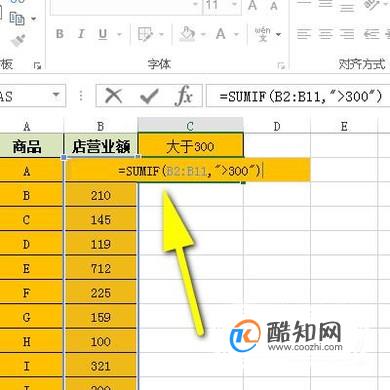
Task: Click the Insert Function fx icon
Action: (x=184, y=96)
